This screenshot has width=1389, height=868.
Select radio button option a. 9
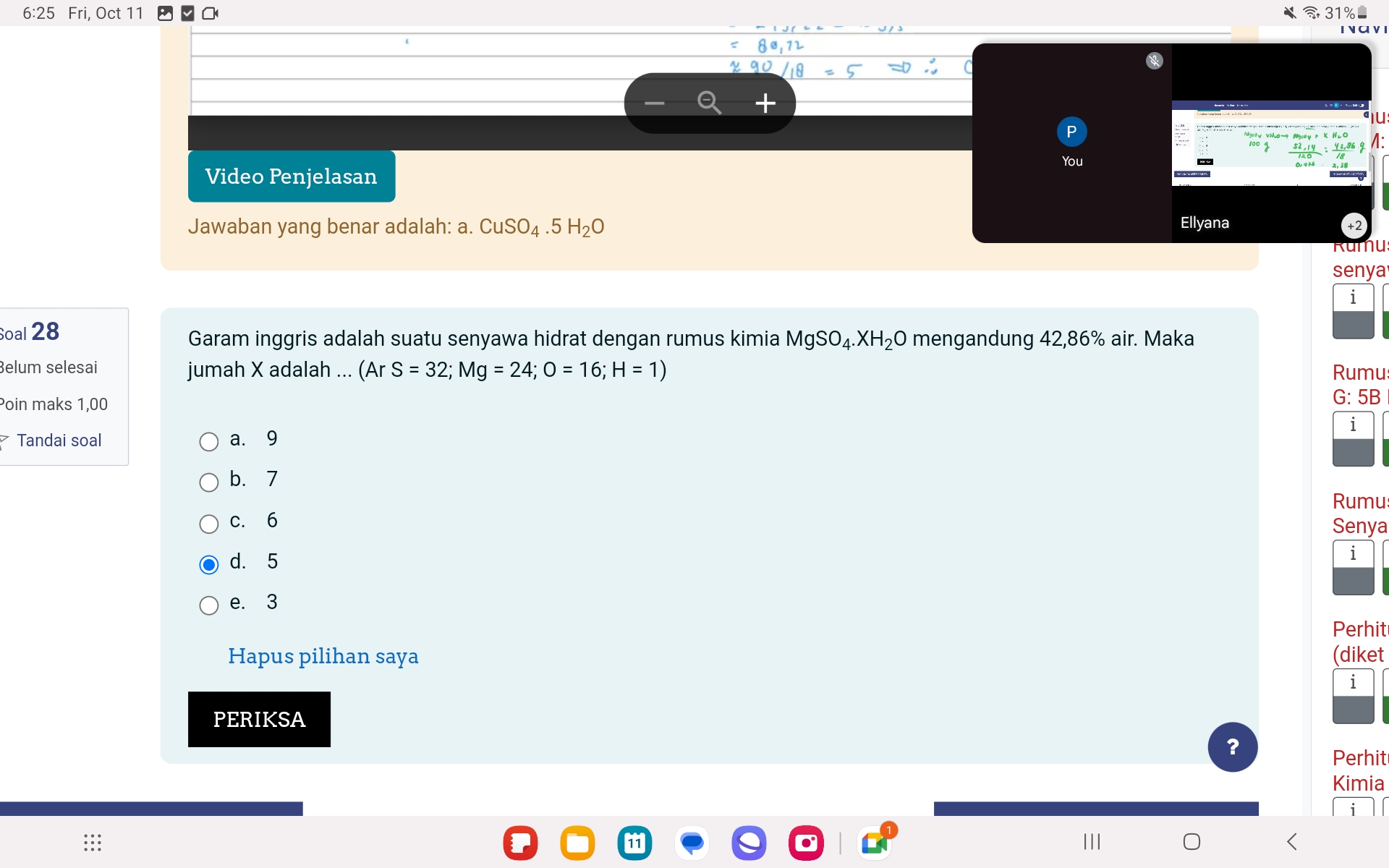pyautogui.click(x=208, y=441)
